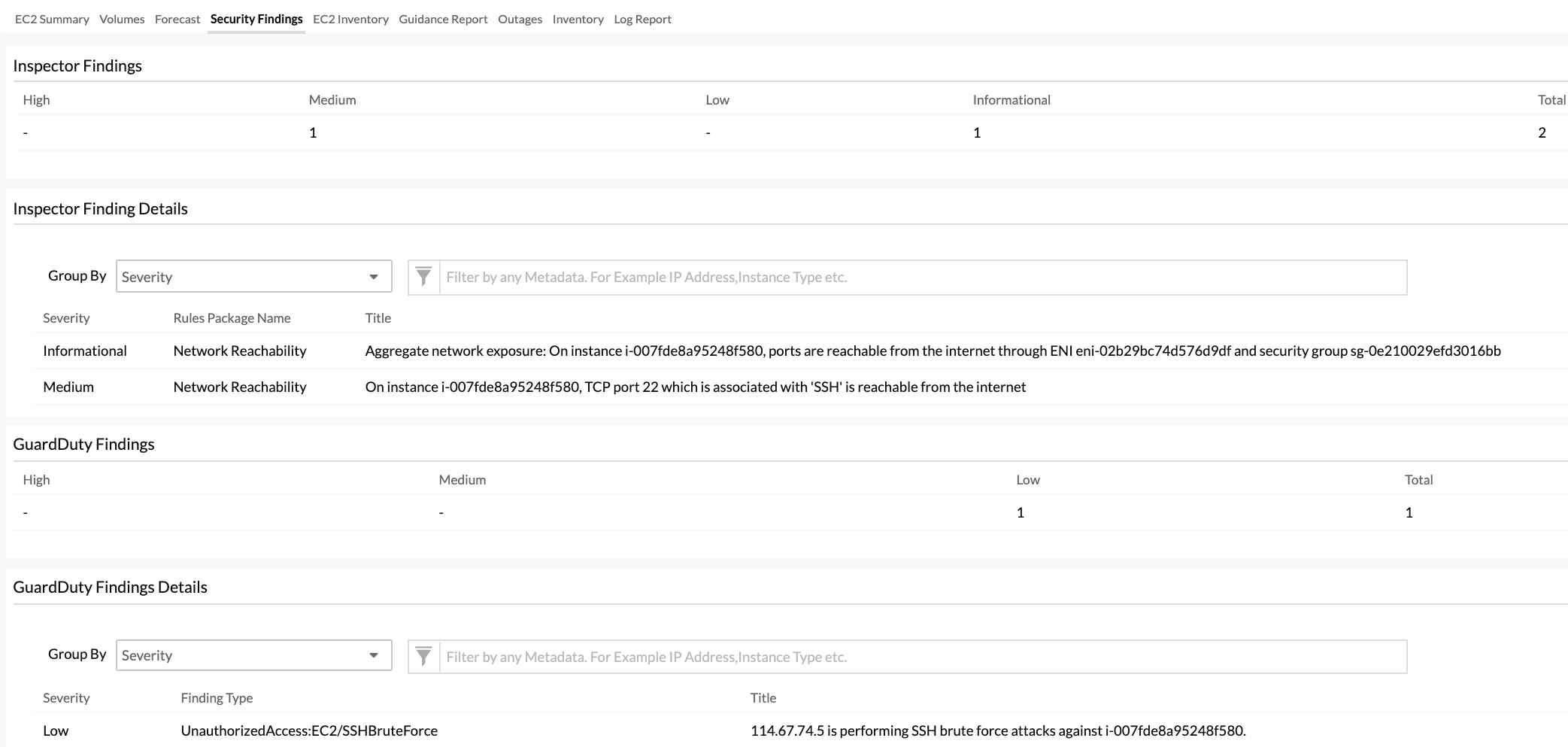The width and height of the screenshot is (1568, 747).
Task: Click the Severity column header
Action: click(66, 317)
